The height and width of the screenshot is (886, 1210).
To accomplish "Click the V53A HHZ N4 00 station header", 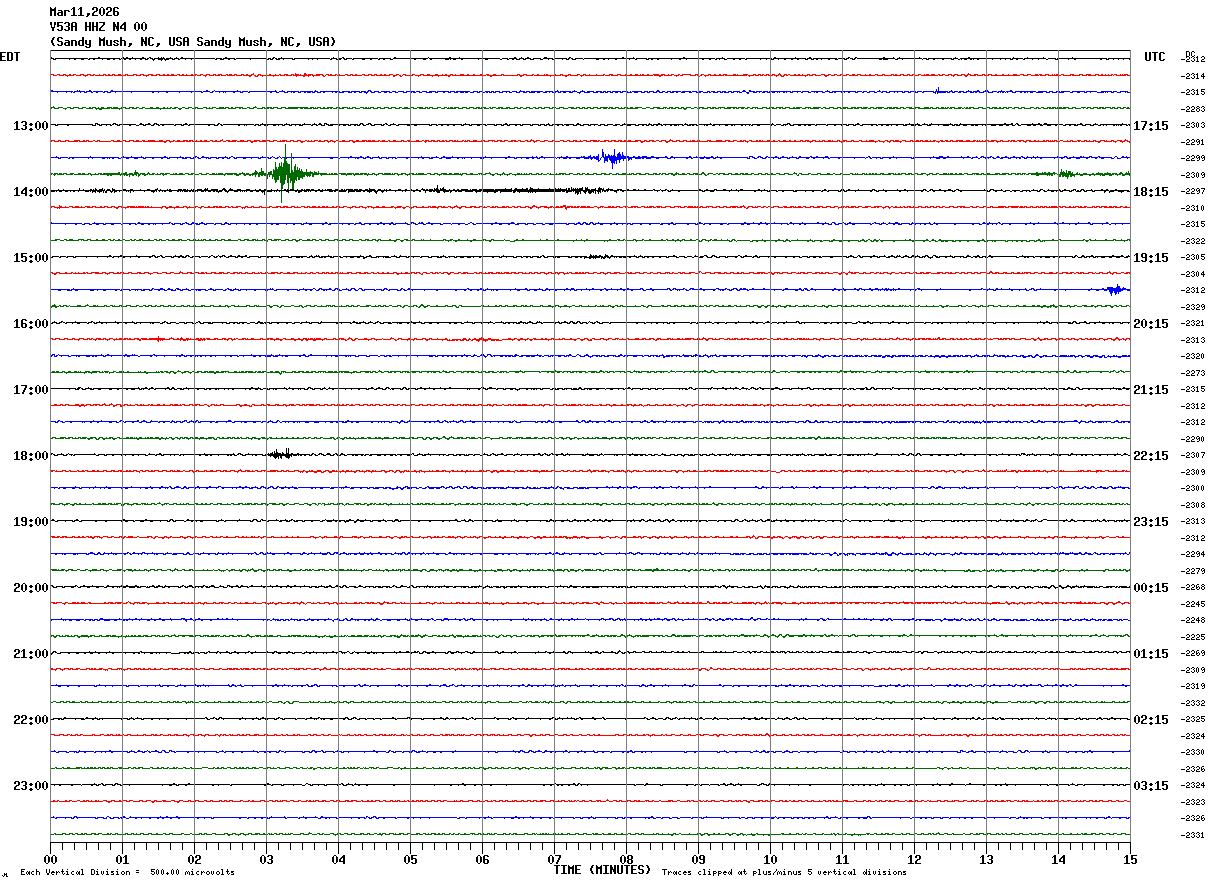I will click(98, 27).
